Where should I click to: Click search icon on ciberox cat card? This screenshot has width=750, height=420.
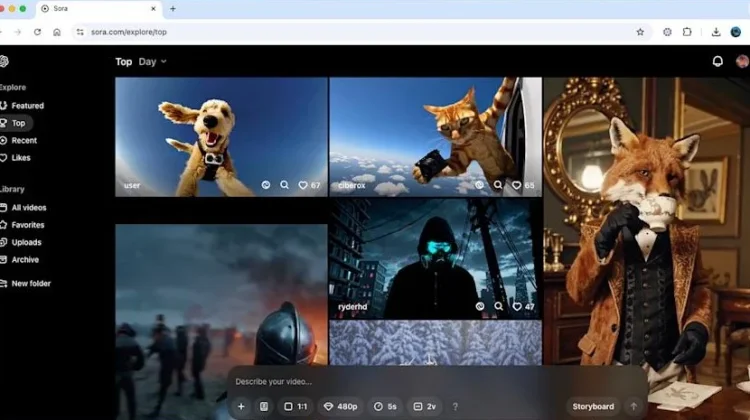(498, 185)
